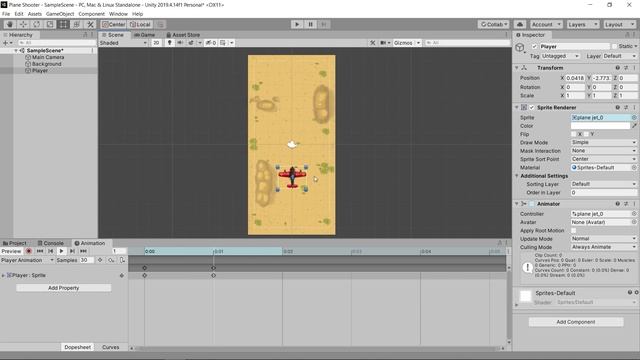The height and width of the screenshot is (360, 640).
Task: Click keyframe diamond beside Player : Sprite
Action: click(122, 276)
